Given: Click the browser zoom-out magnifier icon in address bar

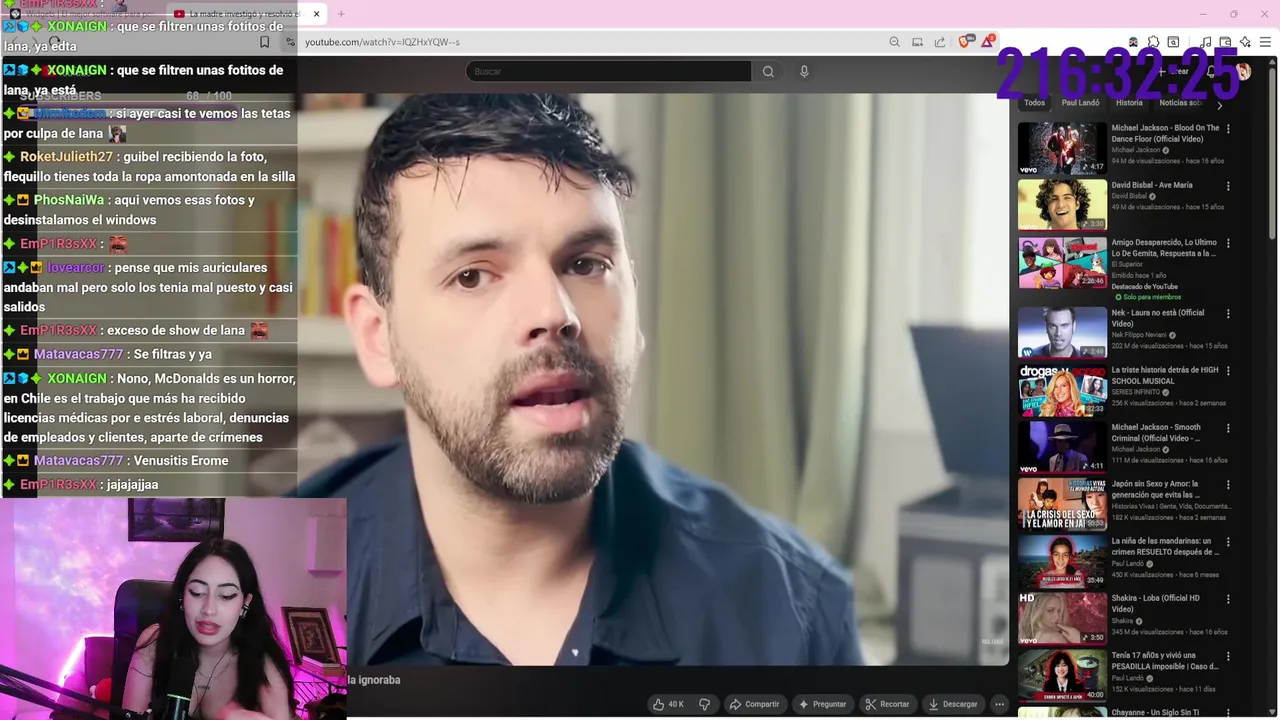Looking at the screenshot, I should pos(894,42).
